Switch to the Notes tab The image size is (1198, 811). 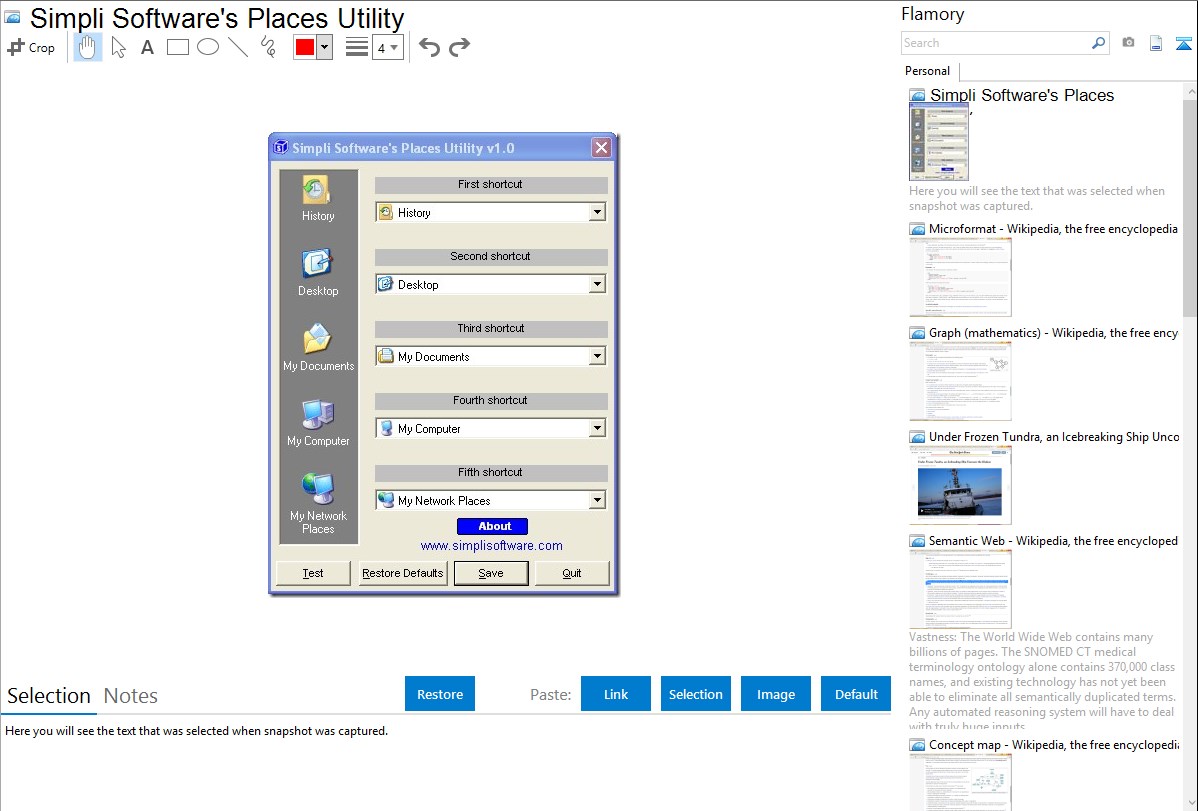(x=131, y=696)
